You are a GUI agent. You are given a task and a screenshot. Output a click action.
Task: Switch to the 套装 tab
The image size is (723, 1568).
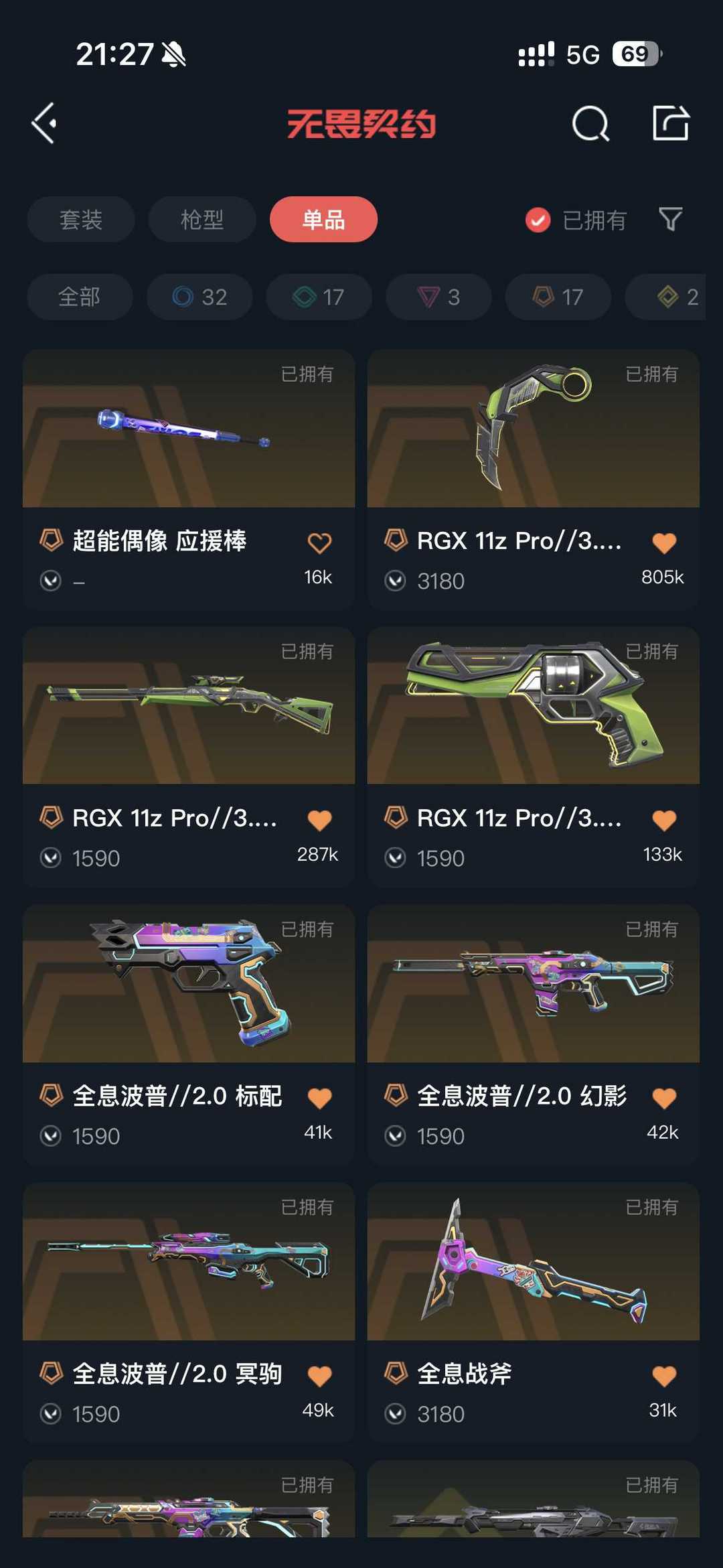click(81, 220)
